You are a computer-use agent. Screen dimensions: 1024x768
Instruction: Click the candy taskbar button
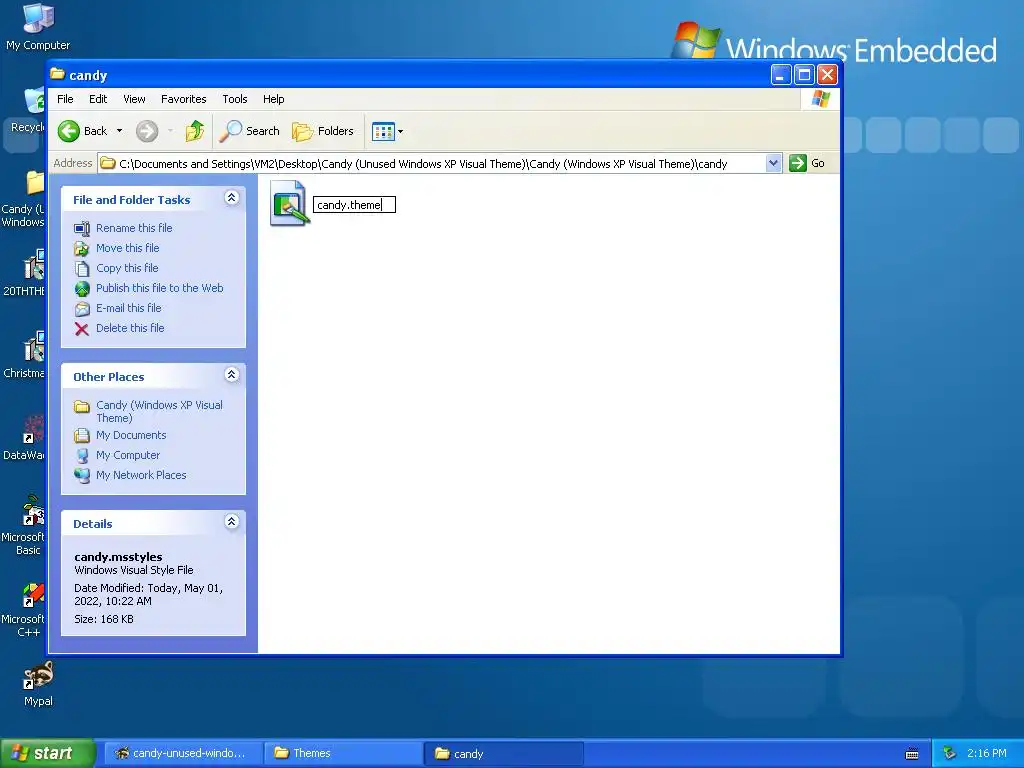(503, 754)
